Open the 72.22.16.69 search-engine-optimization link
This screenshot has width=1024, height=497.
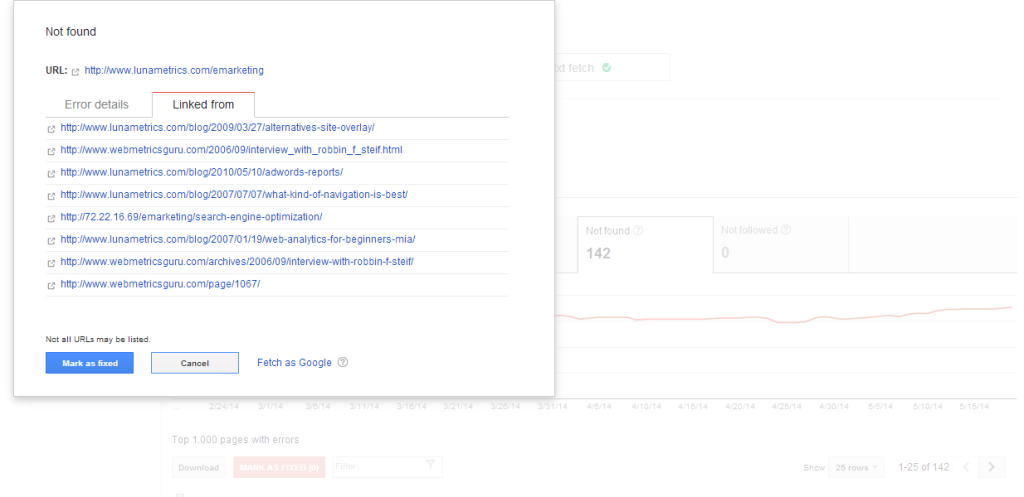tap(191, 216)
